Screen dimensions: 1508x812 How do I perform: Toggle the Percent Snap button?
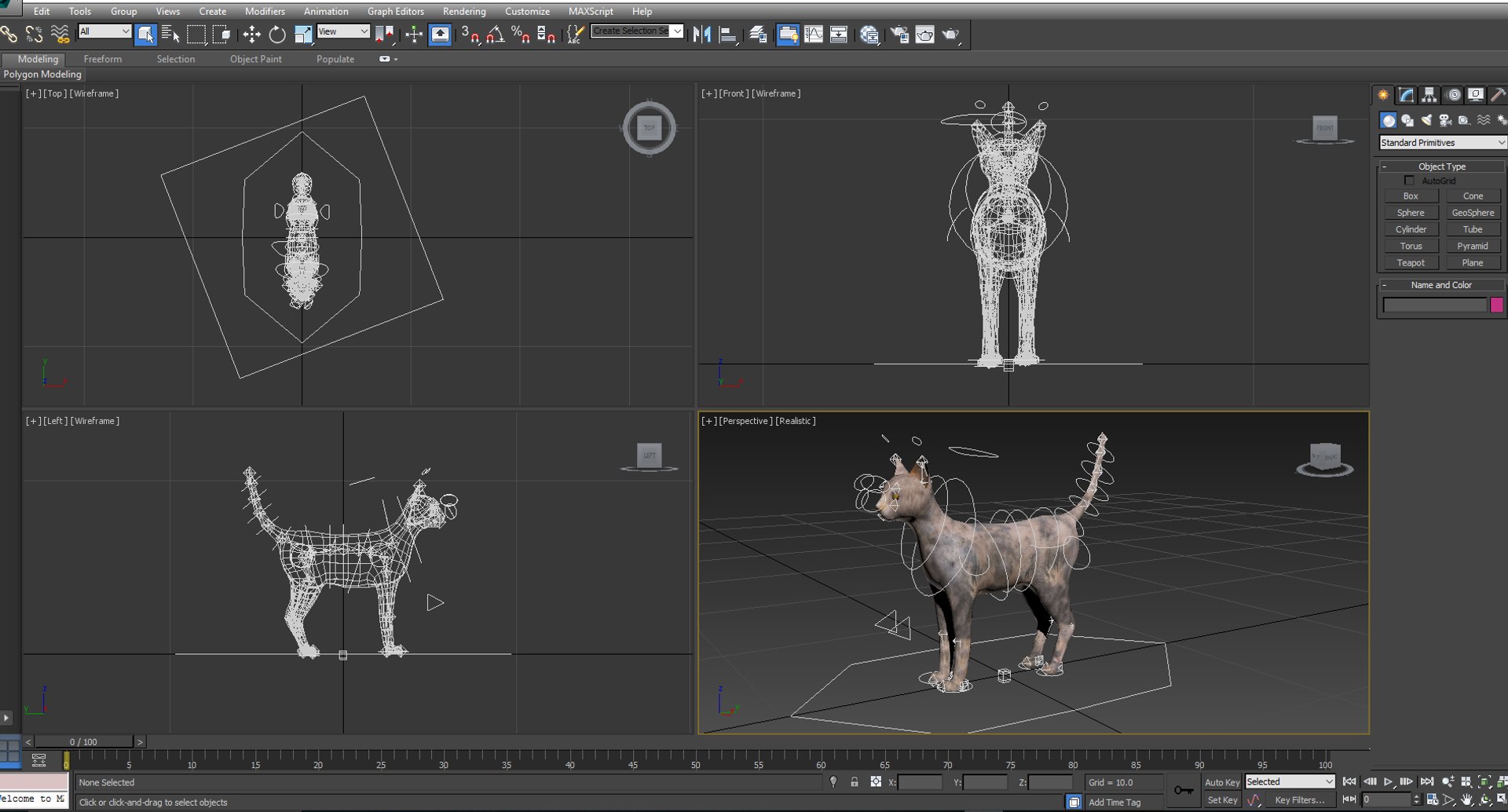click(521, 34)
